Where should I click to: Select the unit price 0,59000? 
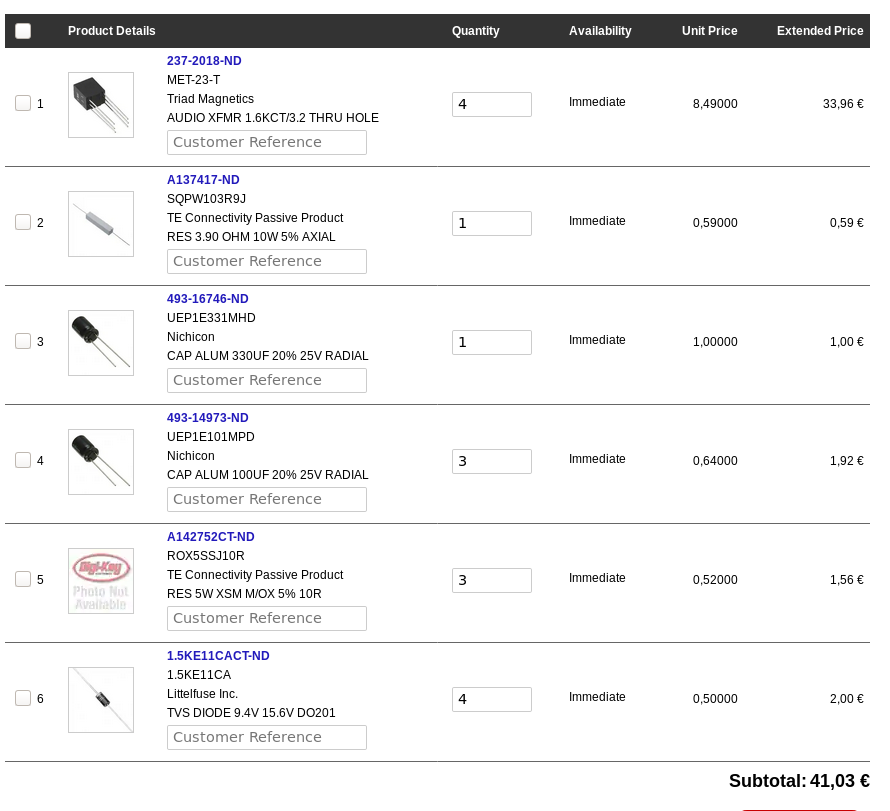coord(715,223)
